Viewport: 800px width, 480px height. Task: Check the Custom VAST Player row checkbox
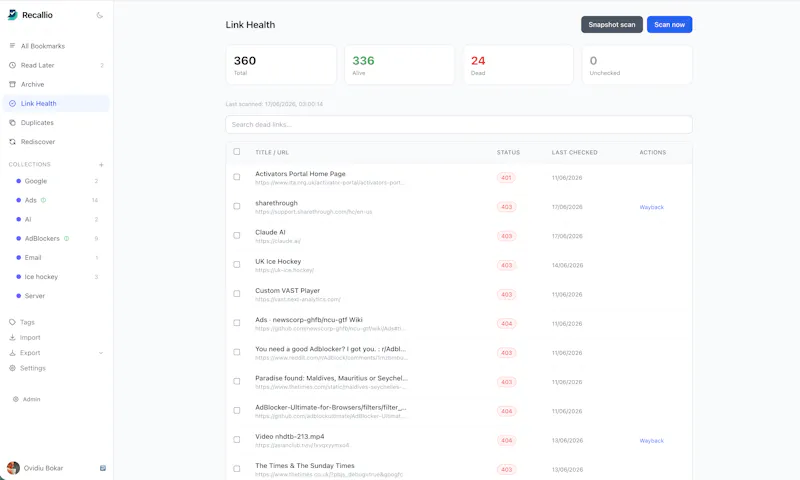click(x=237, y=294)
